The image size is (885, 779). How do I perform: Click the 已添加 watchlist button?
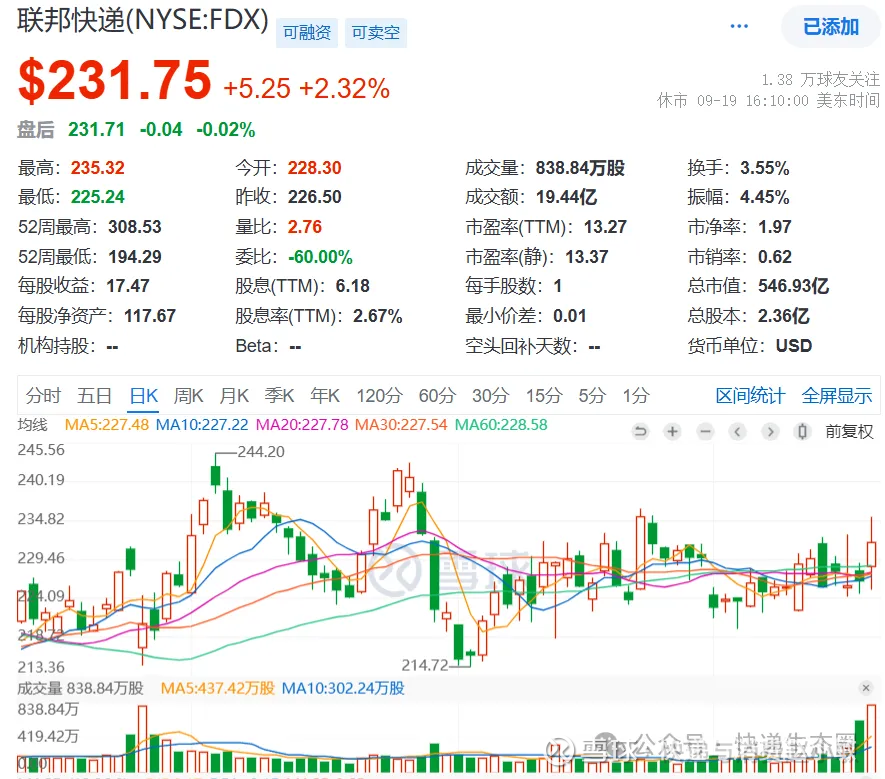tap(831, 27)
